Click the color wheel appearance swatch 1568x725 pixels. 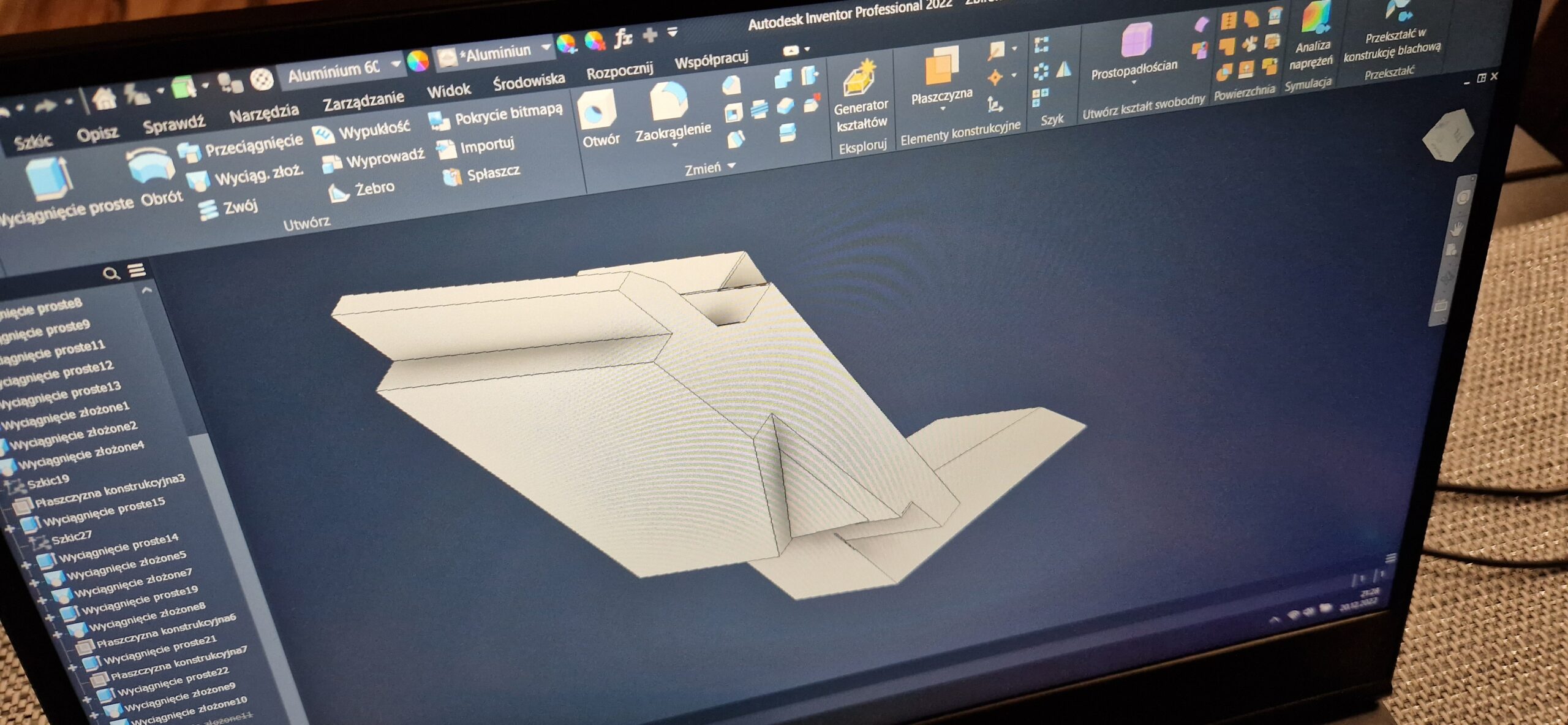pos(418,61)
